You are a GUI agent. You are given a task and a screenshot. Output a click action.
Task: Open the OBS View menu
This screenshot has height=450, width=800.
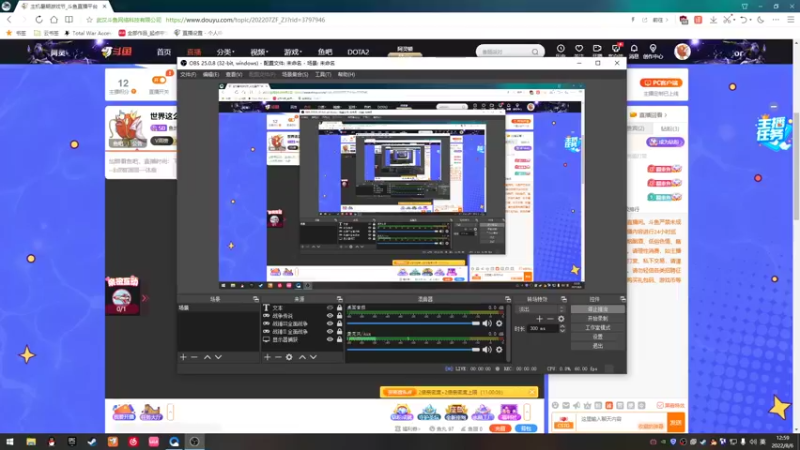[234, 74]
